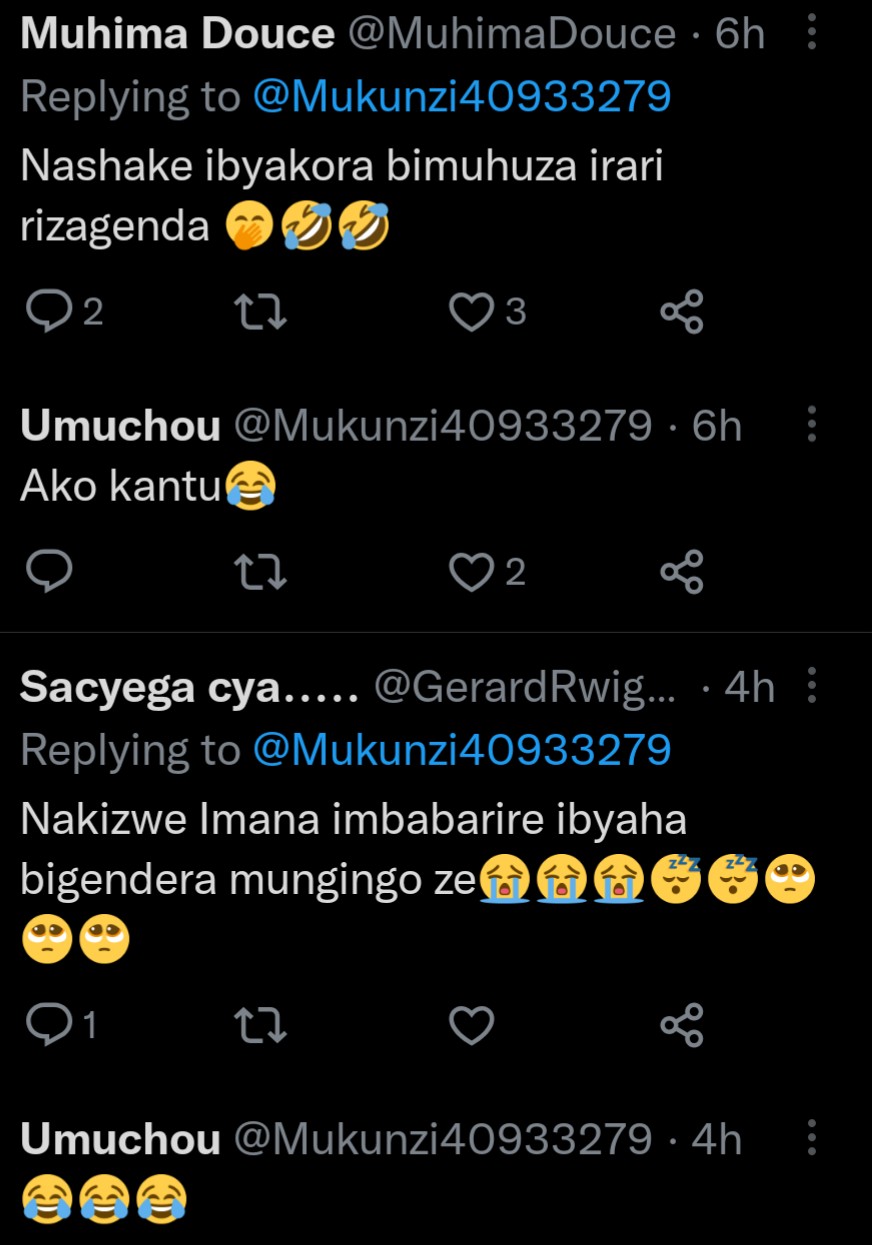Image resolution: width=872 pixels, height=1245 pixels.
Task: Open more options on Umuchou's last tweet
Action: click(x=811, y=1139)
